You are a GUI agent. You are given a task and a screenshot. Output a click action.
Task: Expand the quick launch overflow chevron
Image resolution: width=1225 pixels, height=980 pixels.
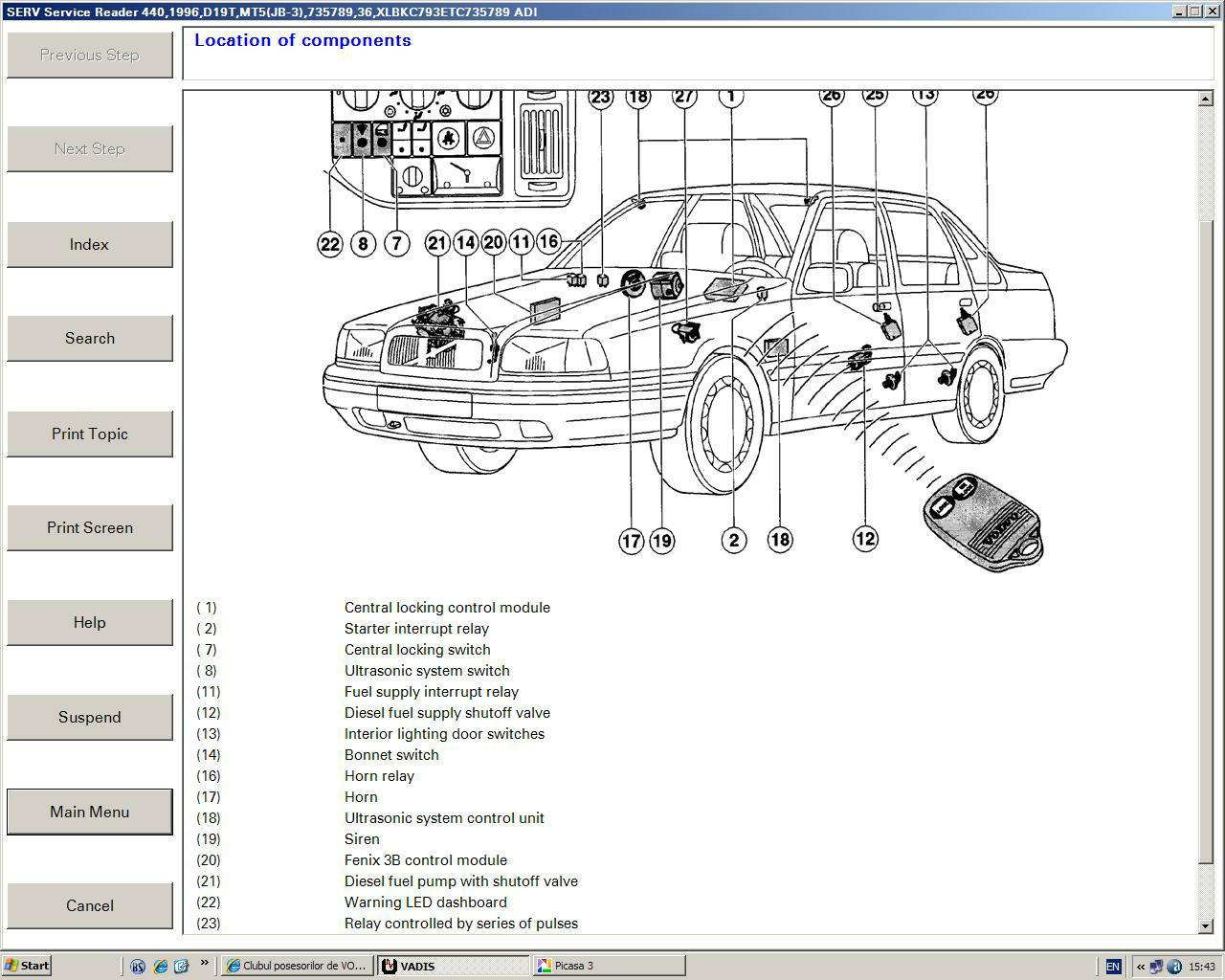(x=204, y=964)
